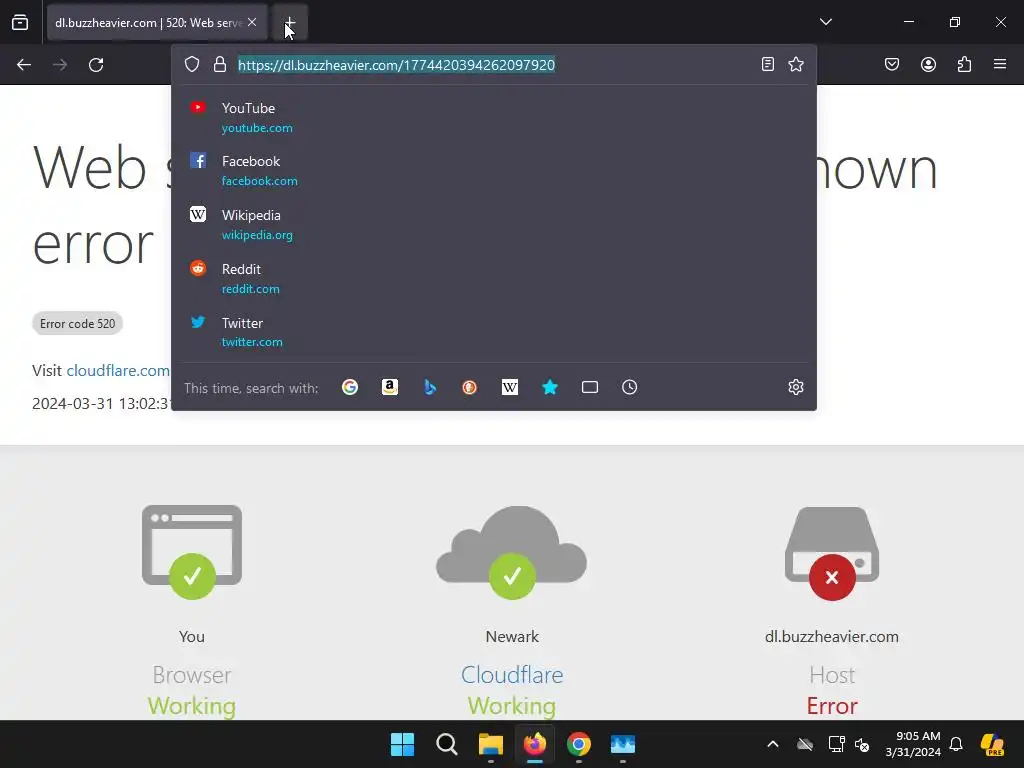The image size is (1024, 768).
Task: Click the host server error icon
Action: [x=832, y=553]
